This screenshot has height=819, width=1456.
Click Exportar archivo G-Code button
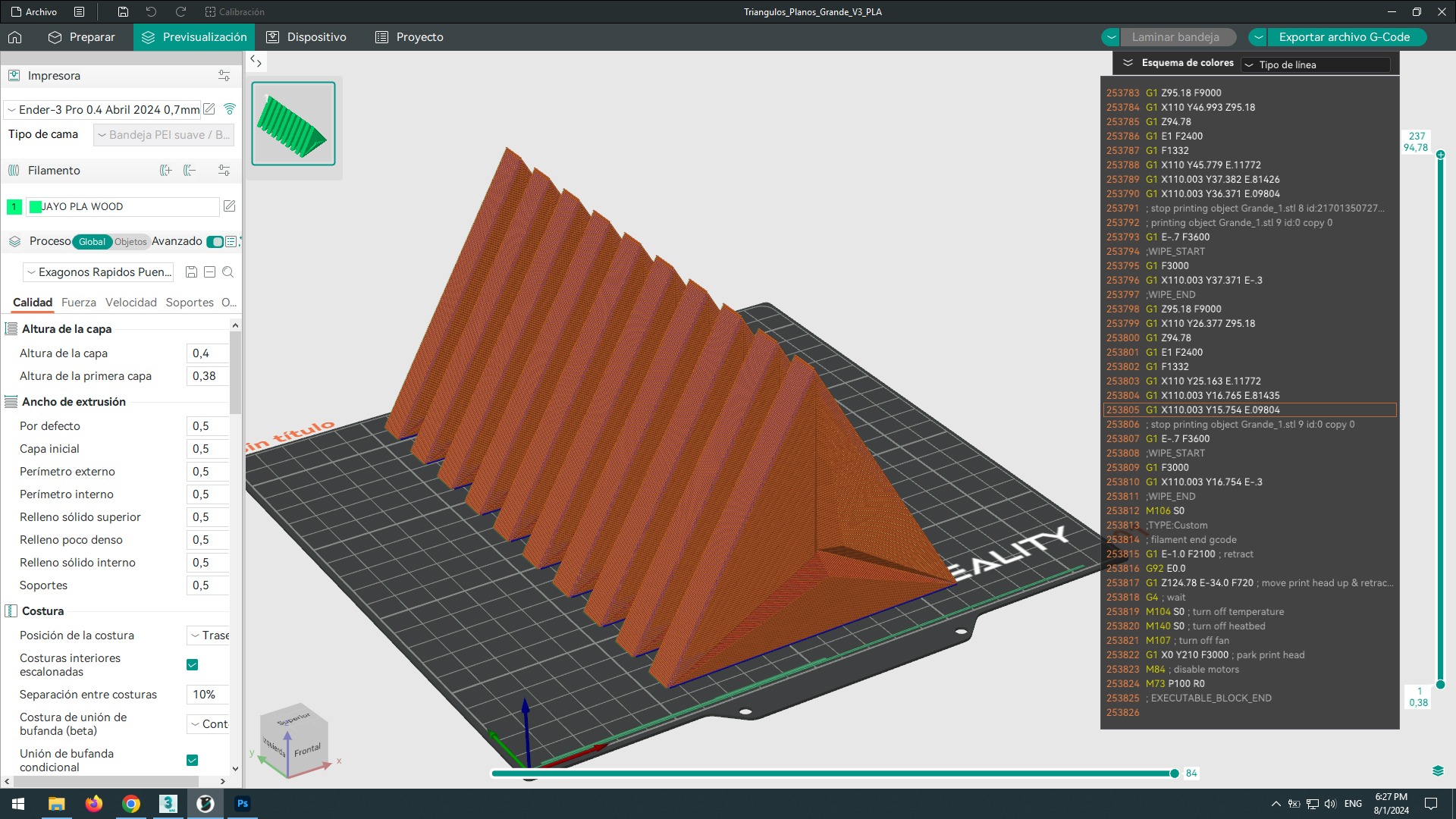[x=1344, y=37]
